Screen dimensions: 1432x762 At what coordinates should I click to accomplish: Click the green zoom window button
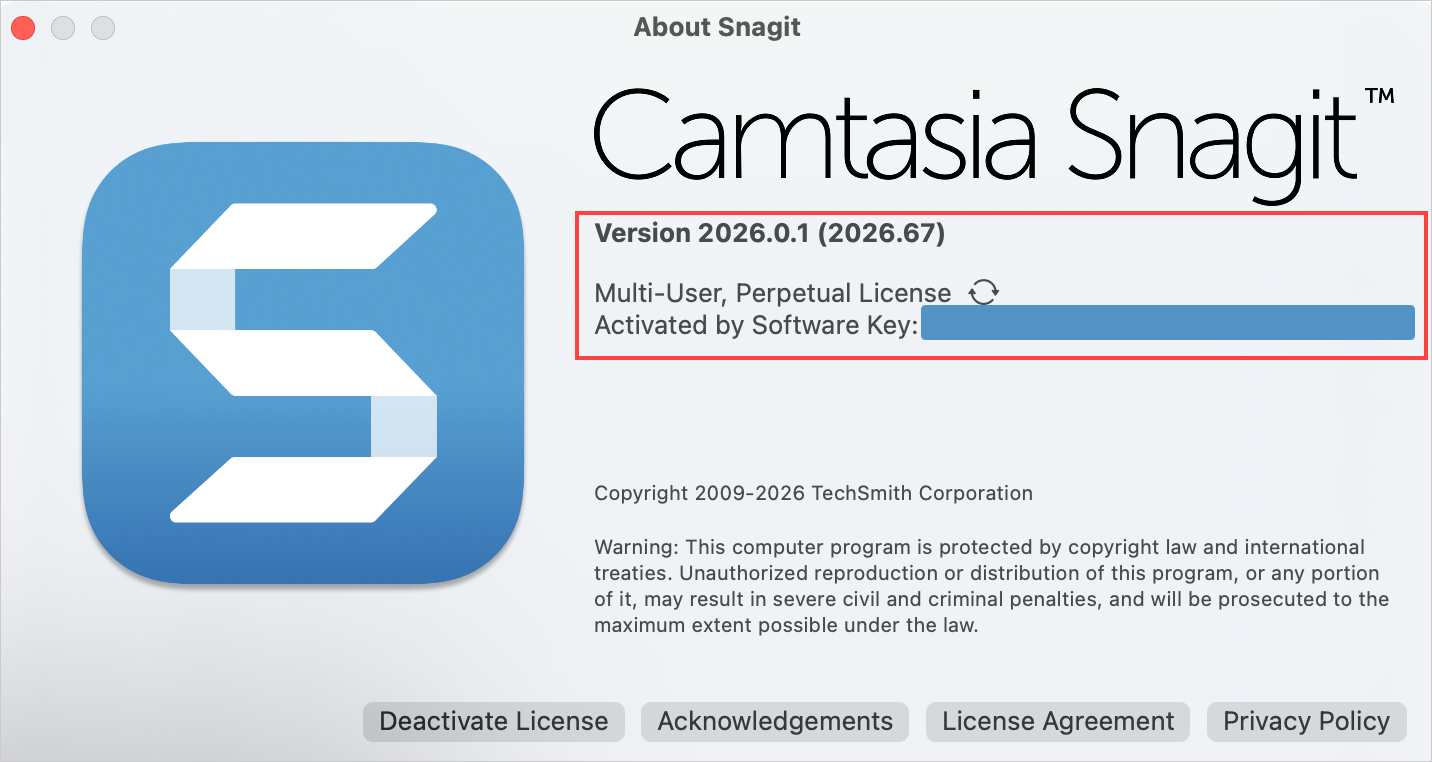tap(102, 28)
